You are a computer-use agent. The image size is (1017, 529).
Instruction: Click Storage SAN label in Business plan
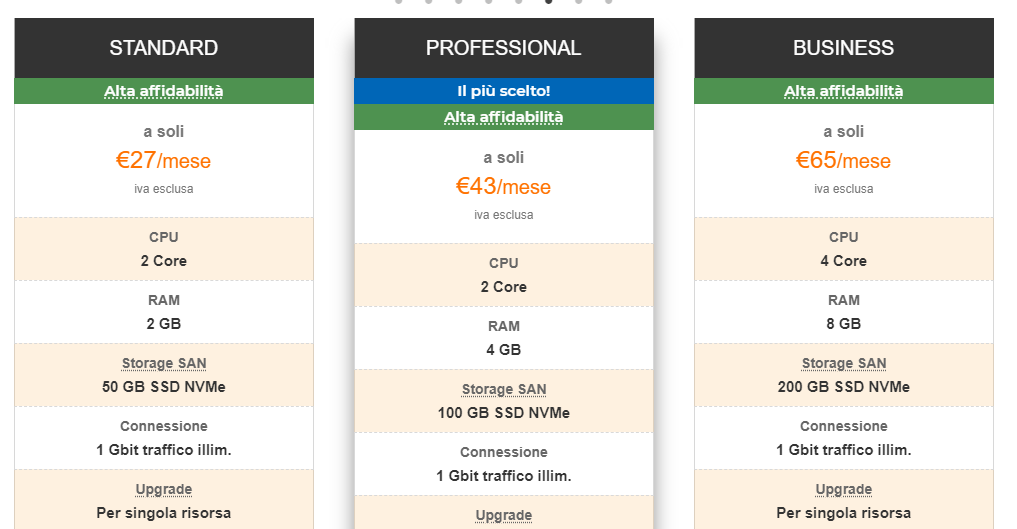[x=844, y=364]
